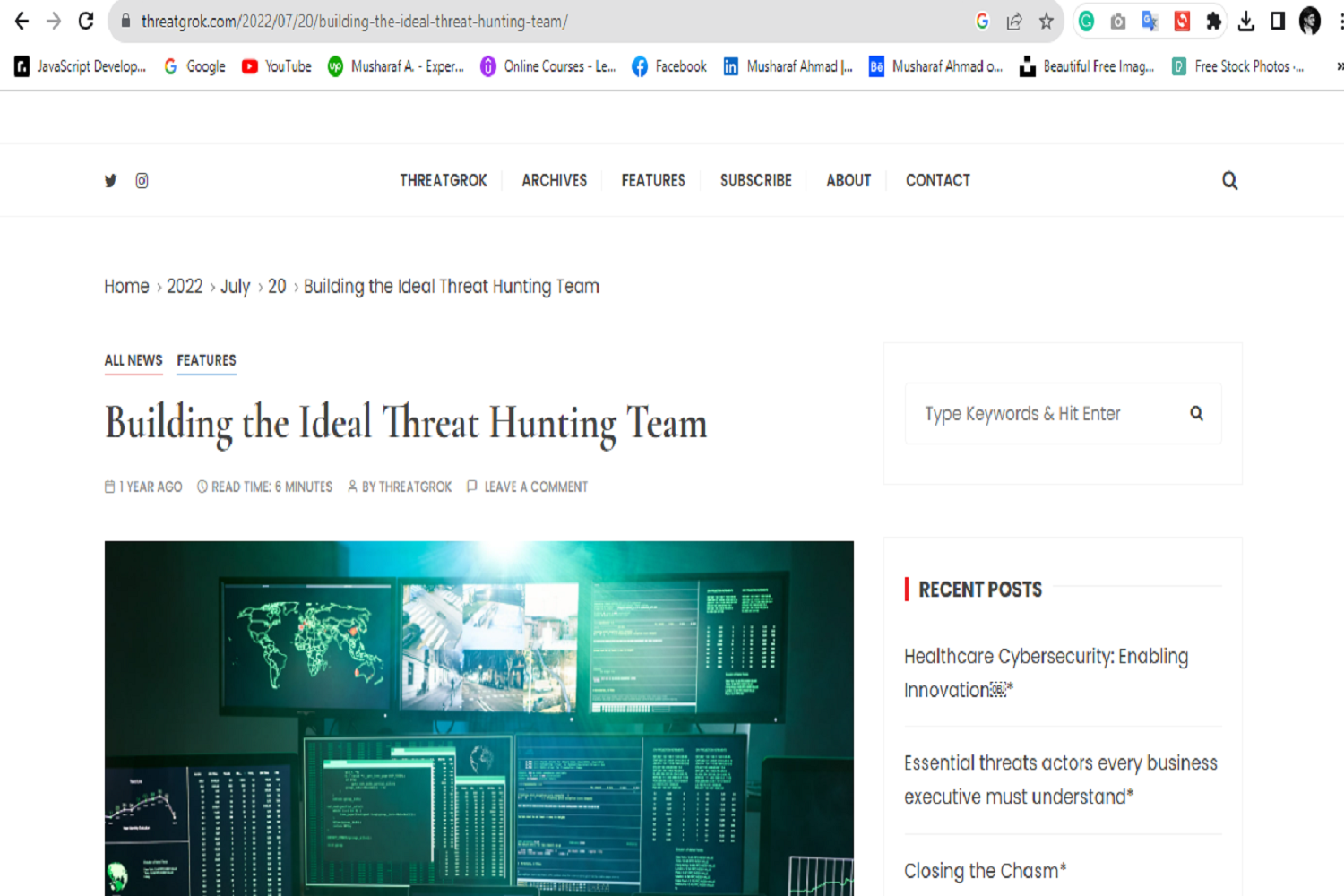Click the header search magnifier icon
Viewport: 1344px width, 896px height.
coord(1229,181)
